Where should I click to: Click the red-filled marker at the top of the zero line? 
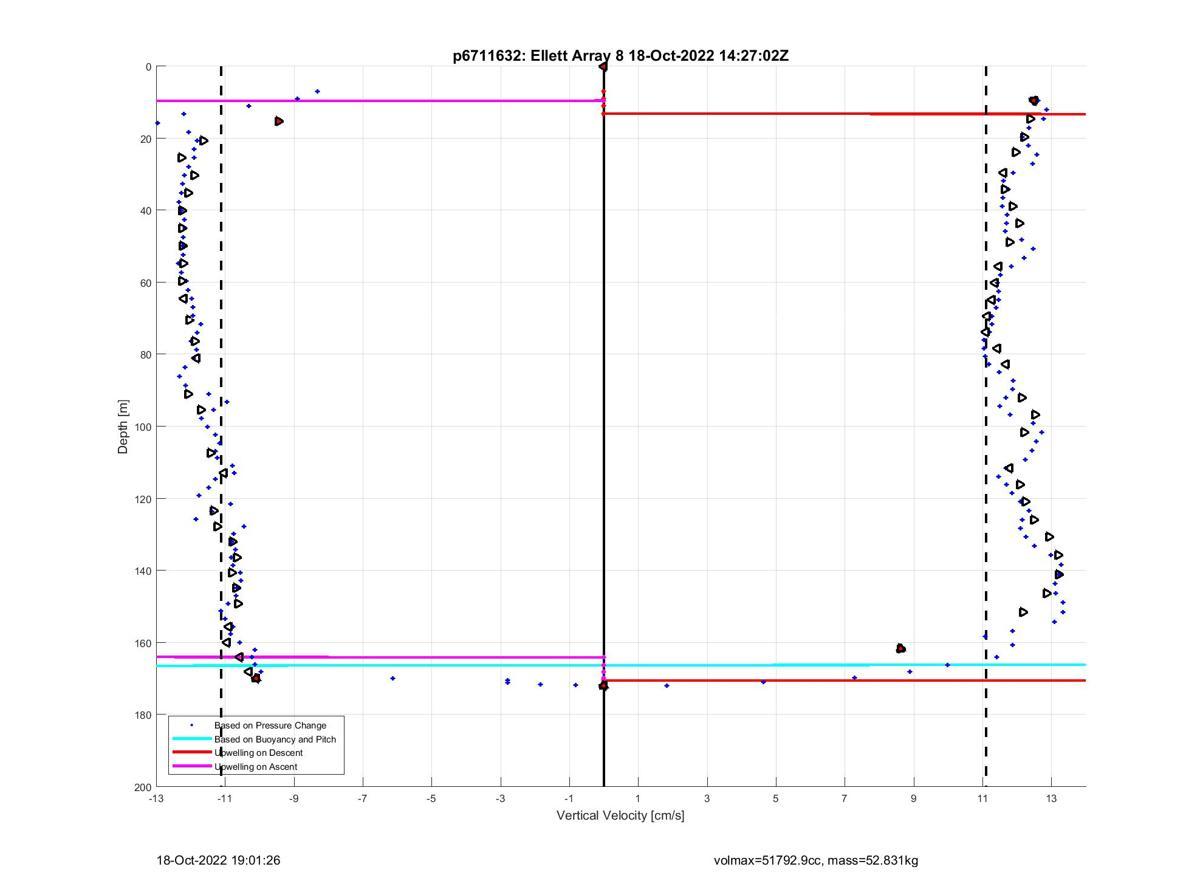pyautogui.click(x=603, y=67)
